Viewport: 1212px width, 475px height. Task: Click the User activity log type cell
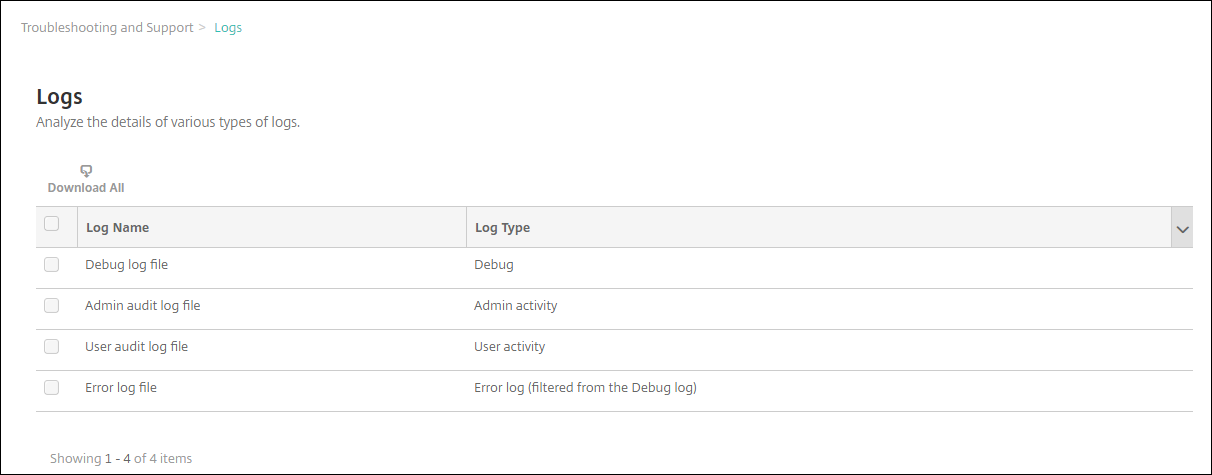[x=509, y=347]
